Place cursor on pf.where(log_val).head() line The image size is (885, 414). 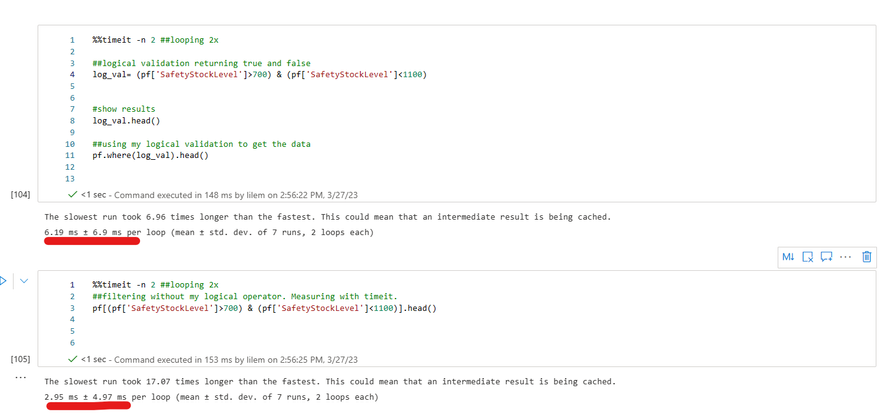tap(151, 156)
